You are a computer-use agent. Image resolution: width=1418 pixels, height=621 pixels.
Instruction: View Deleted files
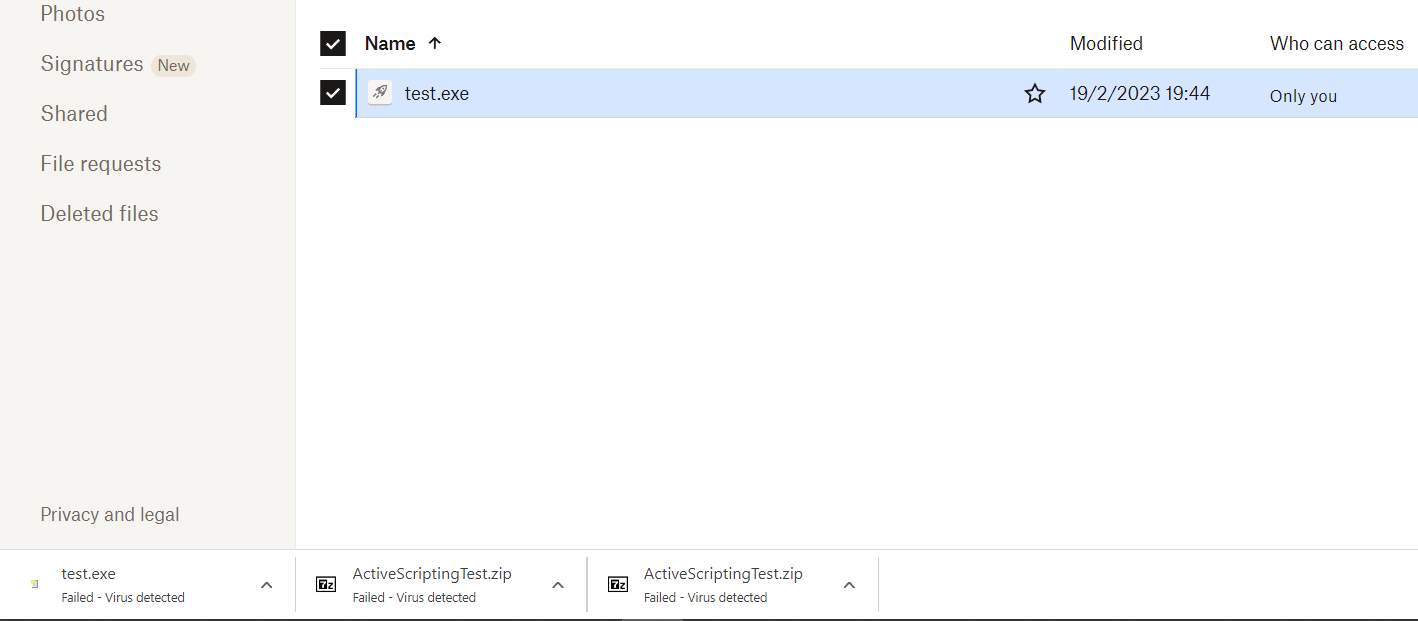(100, 214)
